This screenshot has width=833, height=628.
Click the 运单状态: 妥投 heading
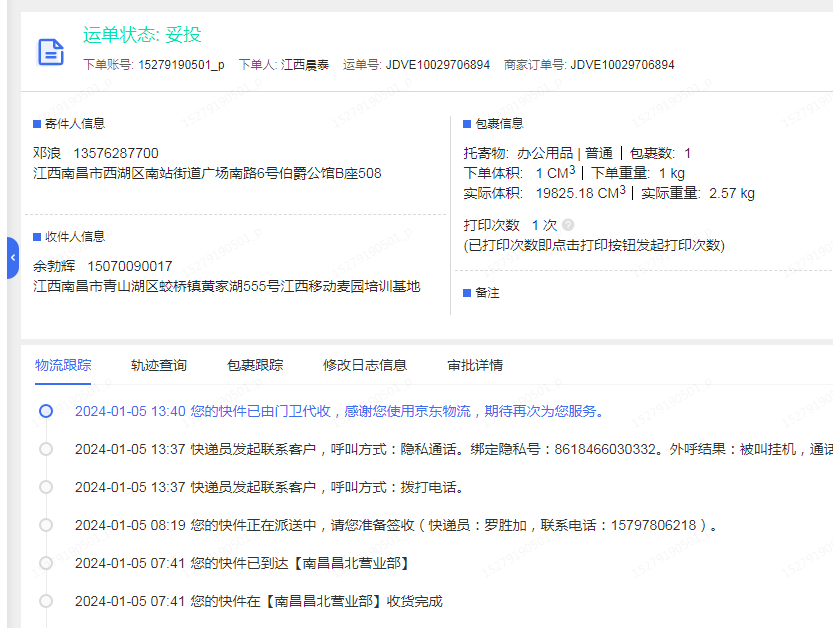point(142,35)
